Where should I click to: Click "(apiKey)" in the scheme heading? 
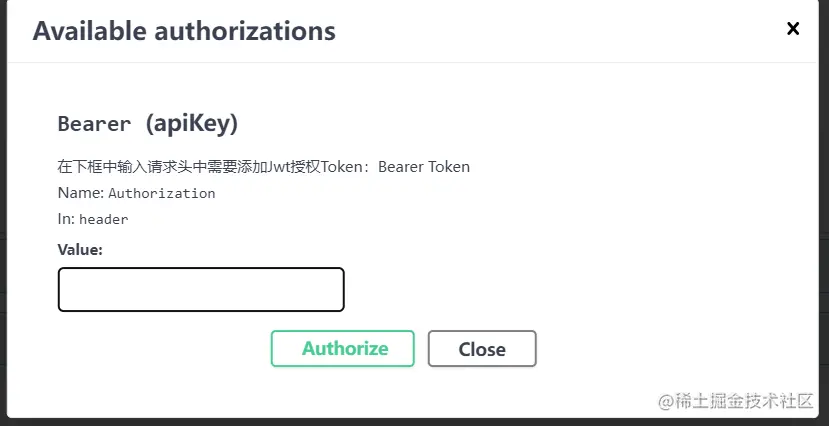192,124
